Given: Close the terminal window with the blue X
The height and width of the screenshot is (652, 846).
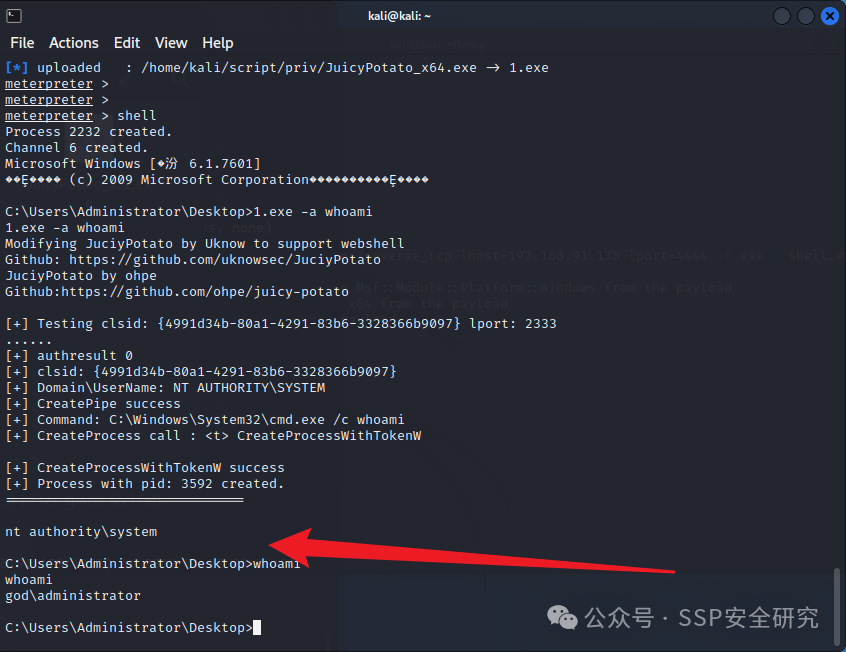Looking at the screenshot, I should (x=830, y=16).
